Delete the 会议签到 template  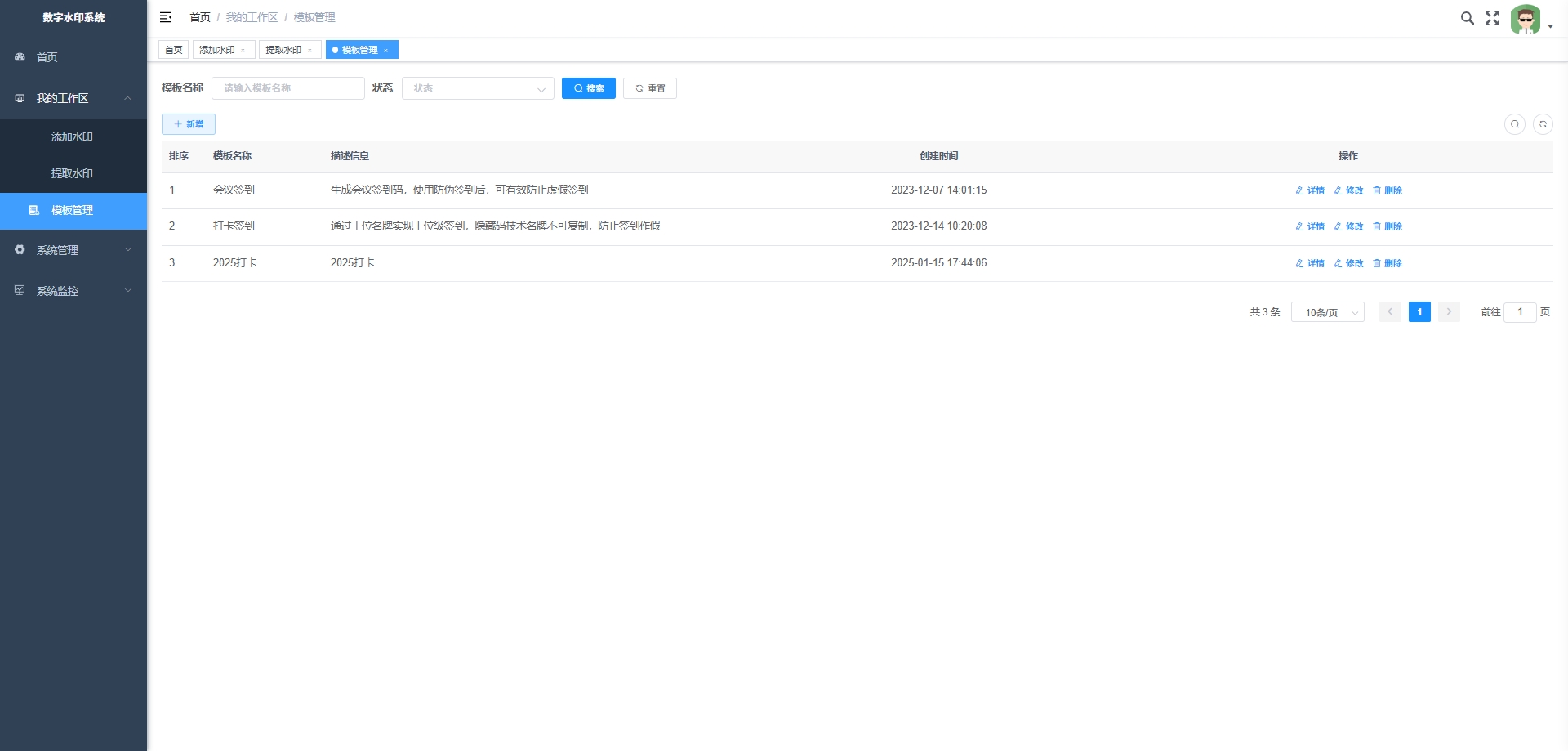(1388, 190)
